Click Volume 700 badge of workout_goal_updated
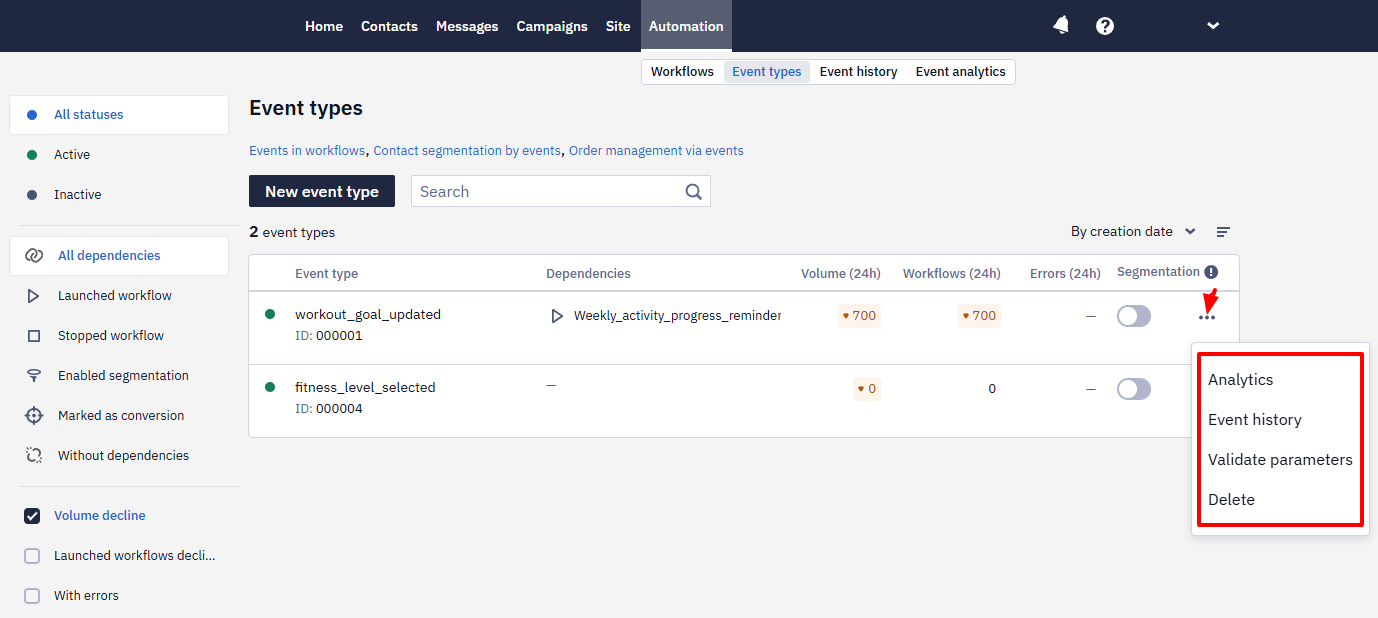 (x=859, y=316)
